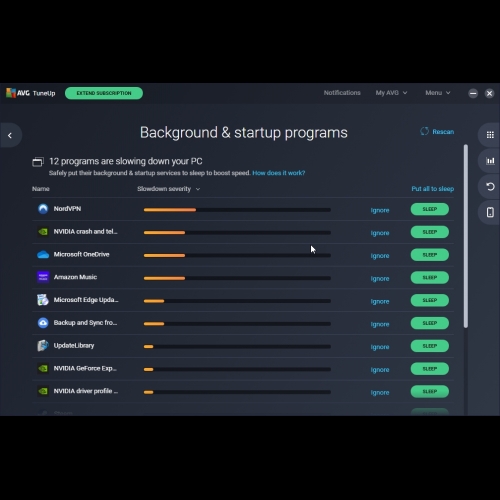
Task: Click the AVG TuneUp logo icon
Action: [x=11, y=93]
